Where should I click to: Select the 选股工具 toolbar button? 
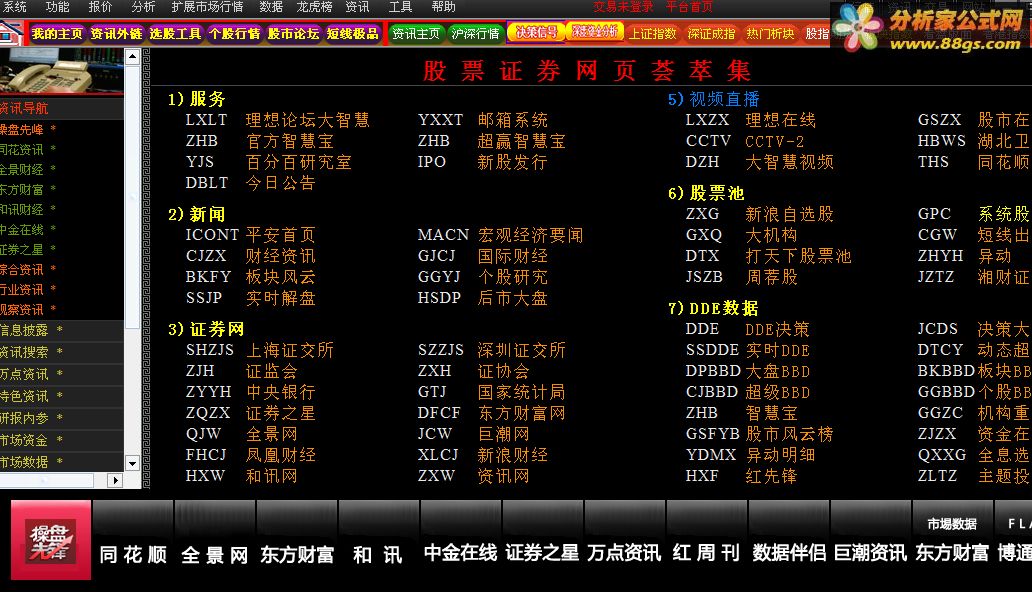pos(175,34)
